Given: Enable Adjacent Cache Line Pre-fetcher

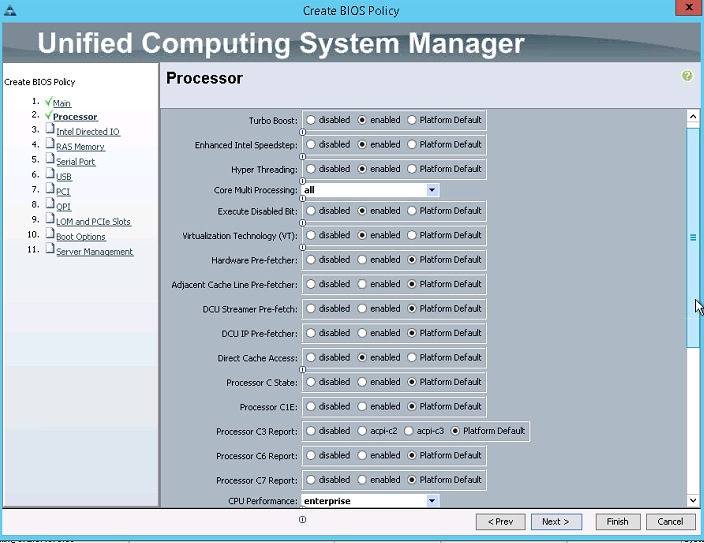Looking at the screenshot, I should [x=362, y=284].
